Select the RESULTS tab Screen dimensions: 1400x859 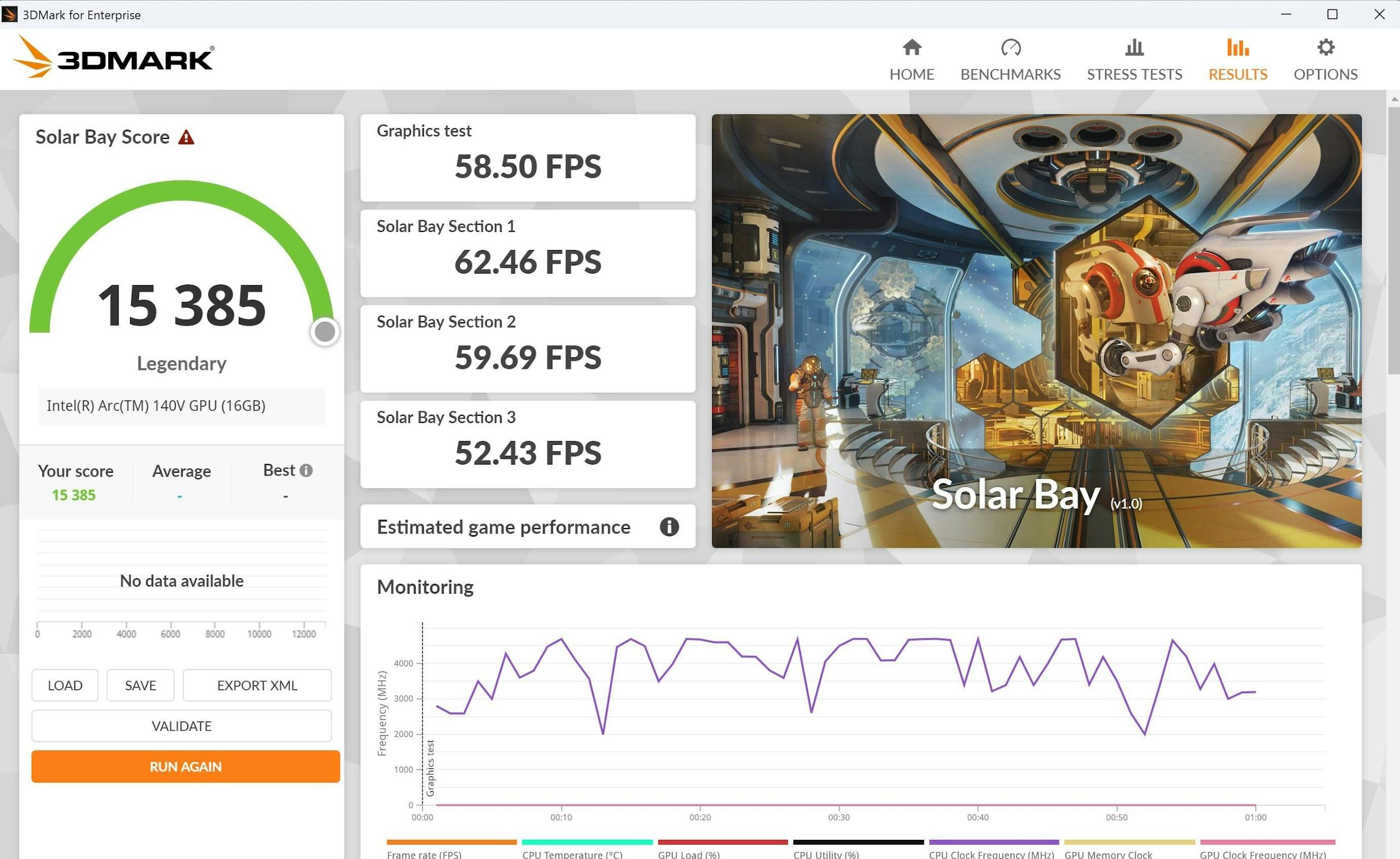click(x=1238, y=60)
